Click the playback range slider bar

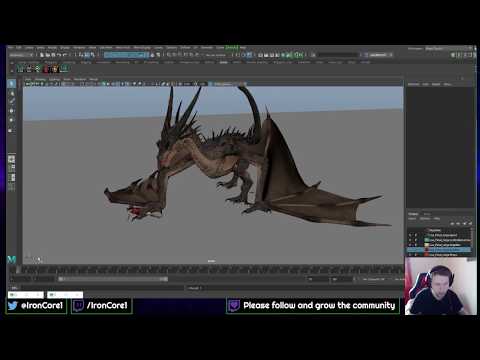[x=113, y=279]
